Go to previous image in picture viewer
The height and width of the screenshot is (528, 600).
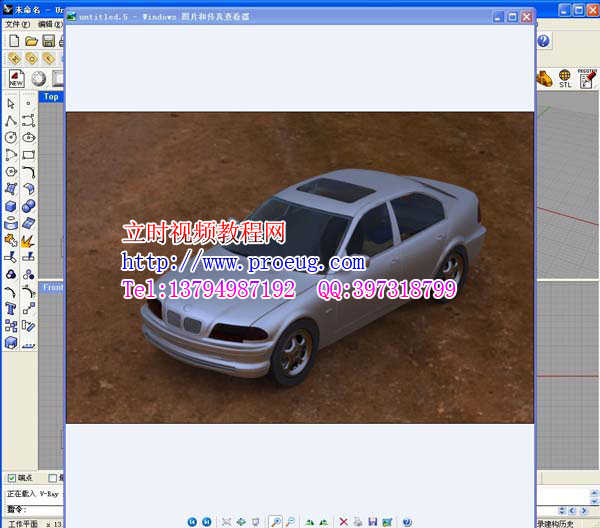pyautogui.click(x=192, y=521)
